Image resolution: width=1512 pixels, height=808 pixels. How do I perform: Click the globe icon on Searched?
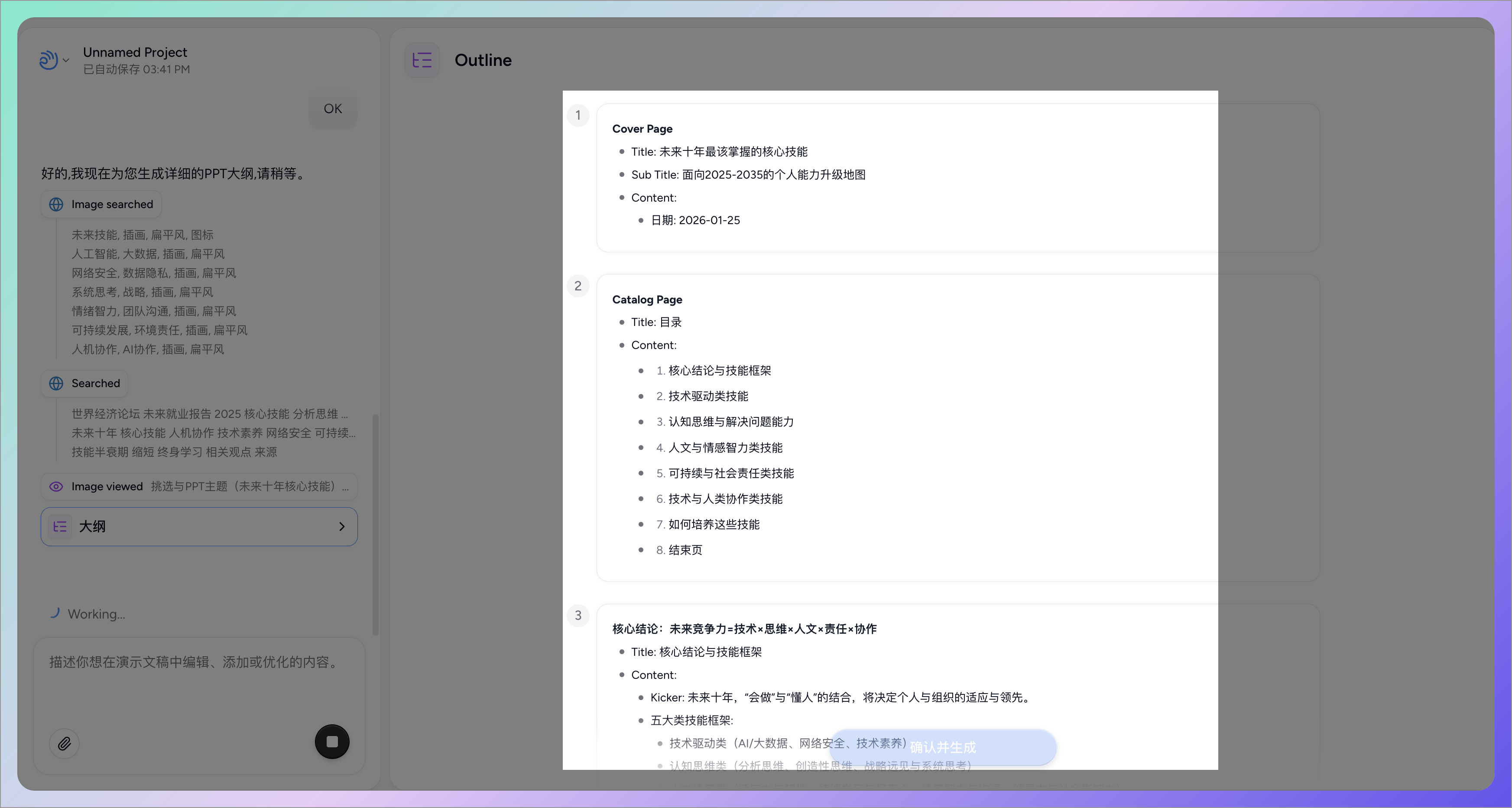point(56,384)
